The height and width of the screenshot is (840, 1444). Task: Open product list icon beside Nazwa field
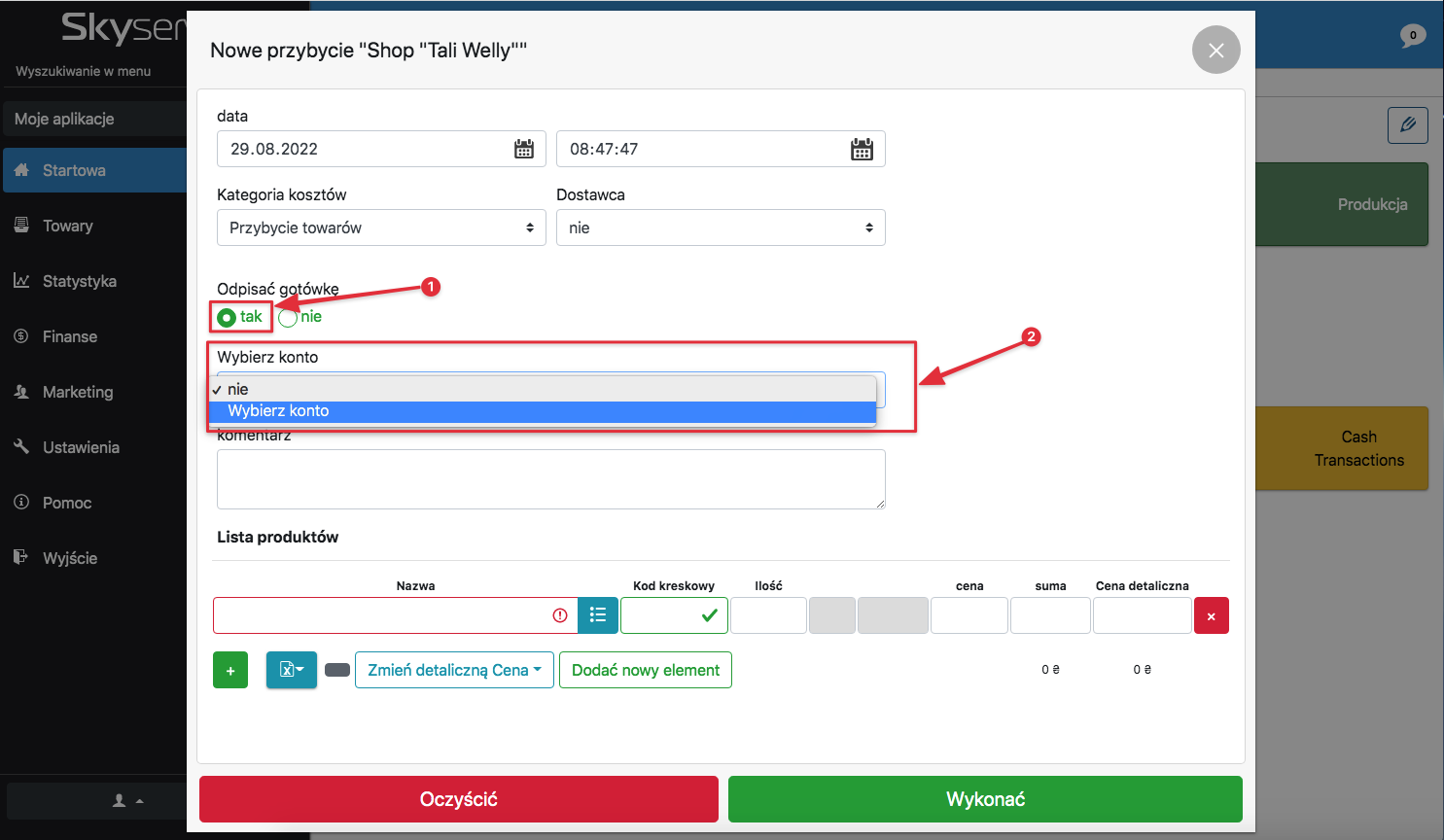[x=598, y=615]
